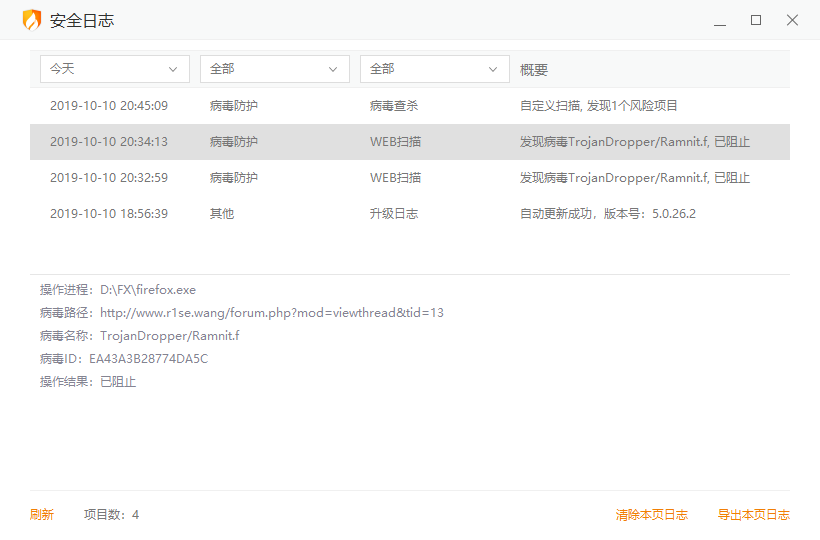The height and width of the screenshot is (540, 820).
Task: Maximize the 安全日志 window
Action: point(756,20)
